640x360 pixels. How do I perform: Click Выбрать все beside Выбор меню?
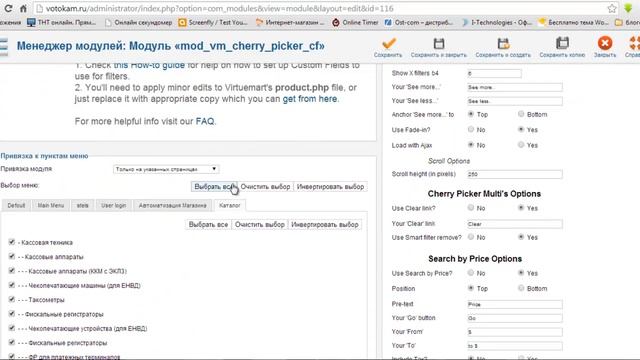(x=214, y=187)
